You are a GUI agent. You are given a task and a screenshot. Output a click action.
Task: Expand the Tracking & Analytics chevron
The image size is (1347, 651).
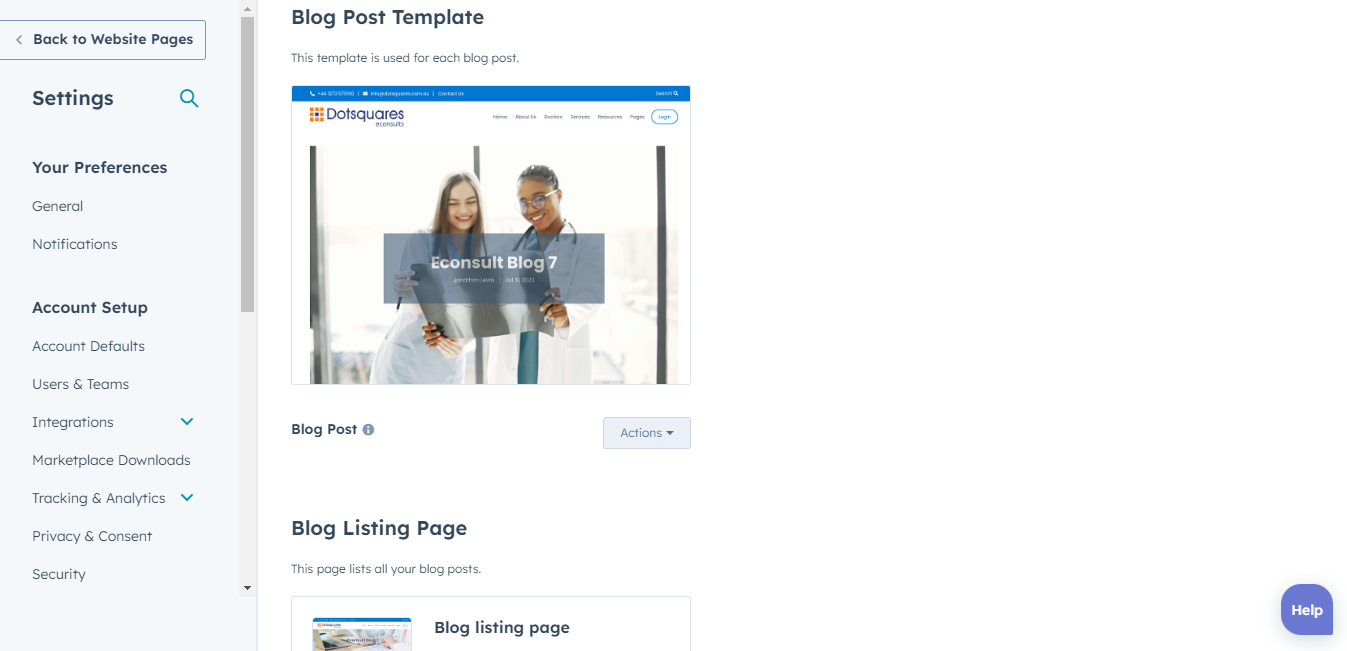pos(187,498)
